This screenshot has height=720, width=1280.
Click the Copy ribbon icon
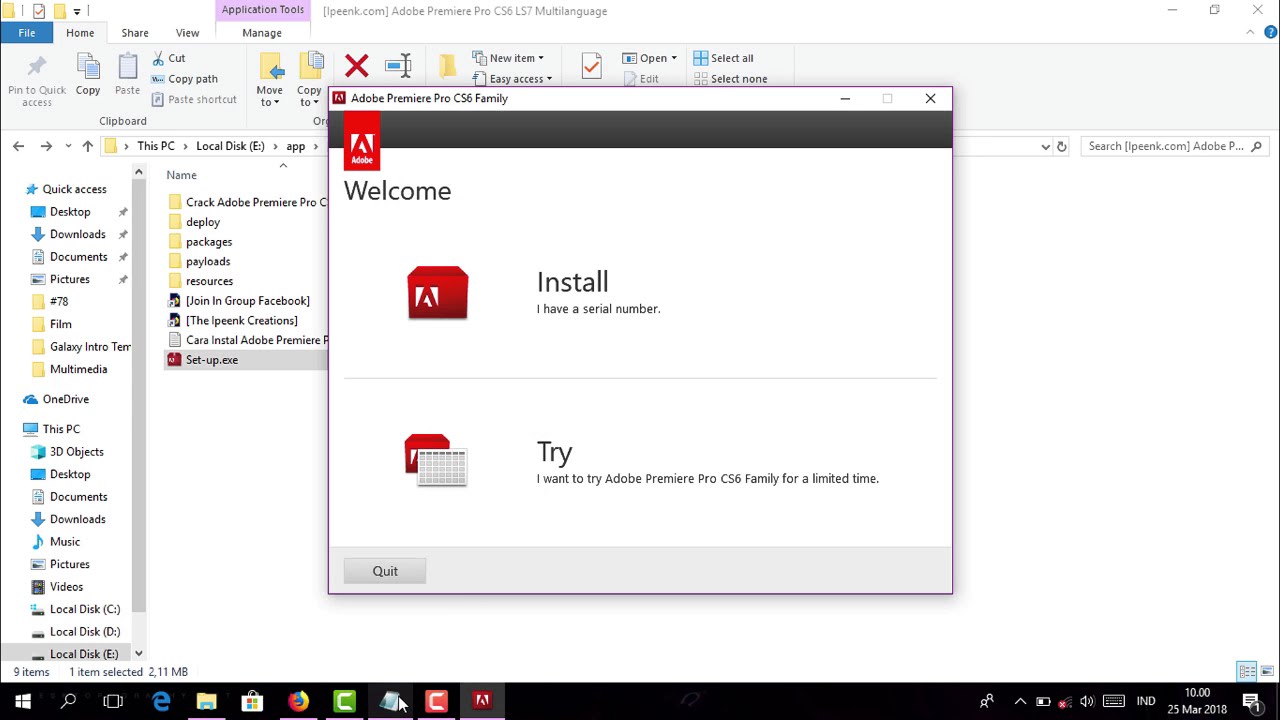88,75
